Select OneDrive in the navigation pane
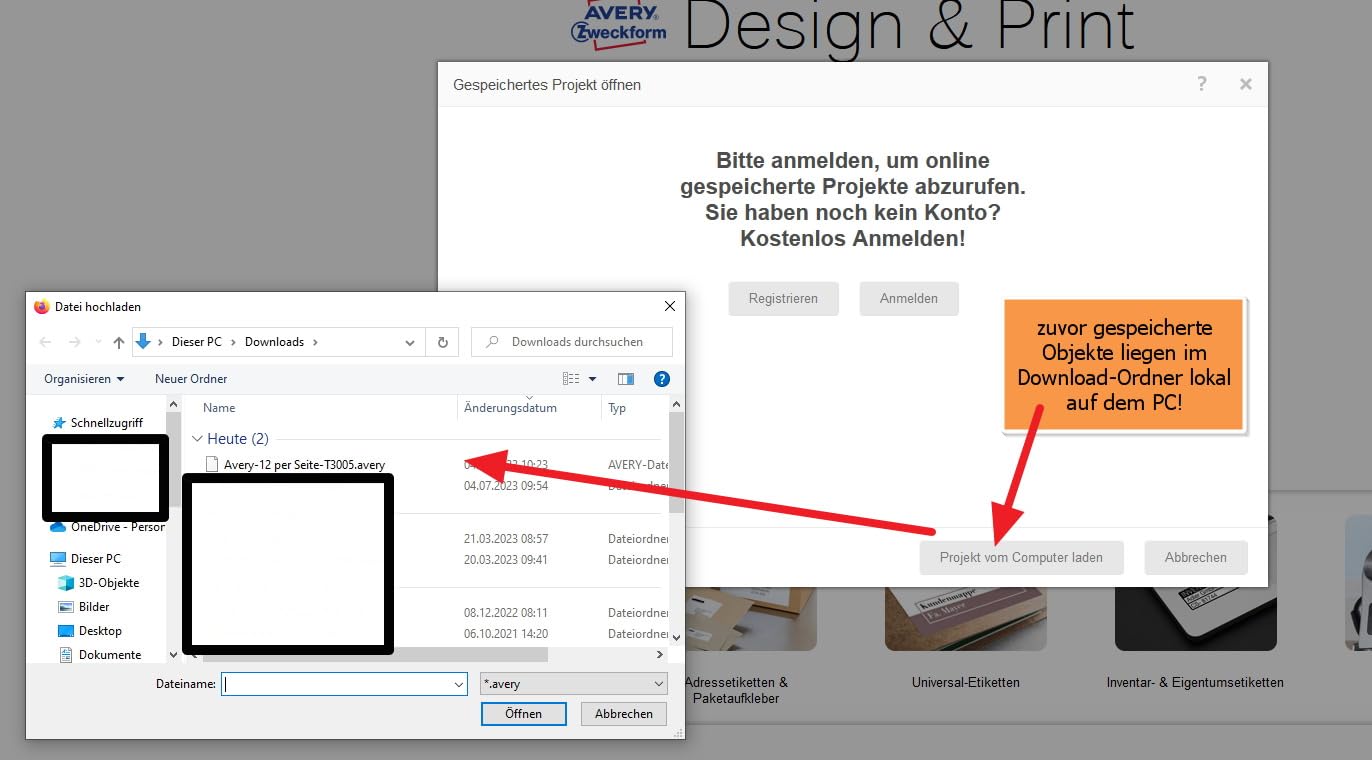This screenshot has height=760, width=1372. (x=107, y=527)
